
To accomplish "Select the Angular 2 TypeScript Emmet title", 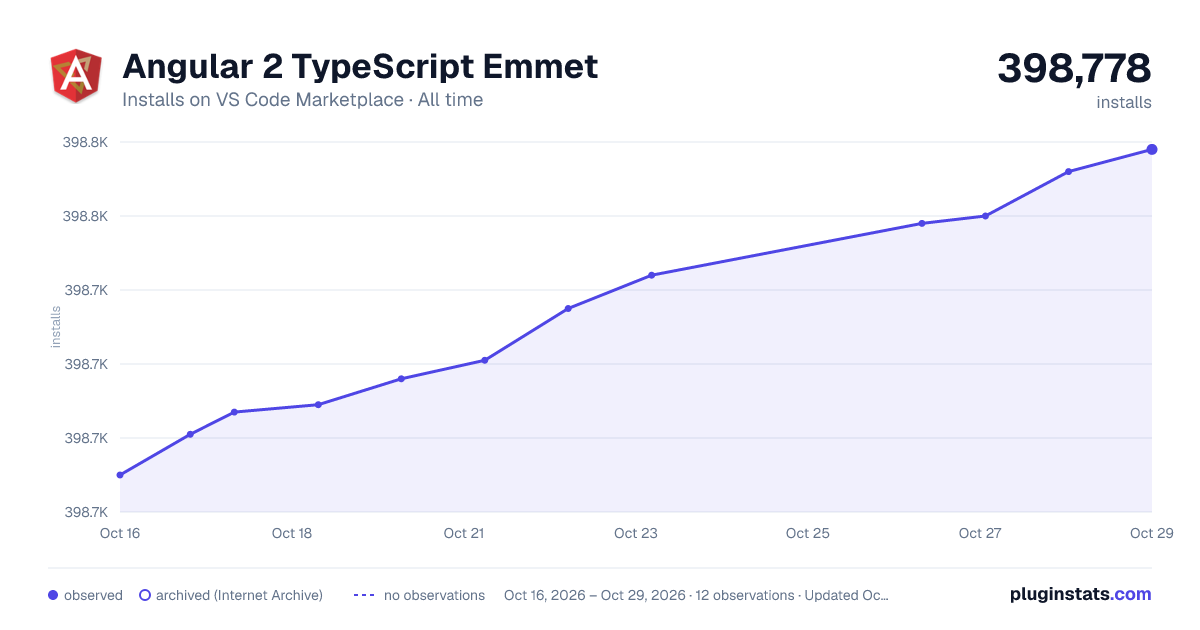I will (360, 67).
